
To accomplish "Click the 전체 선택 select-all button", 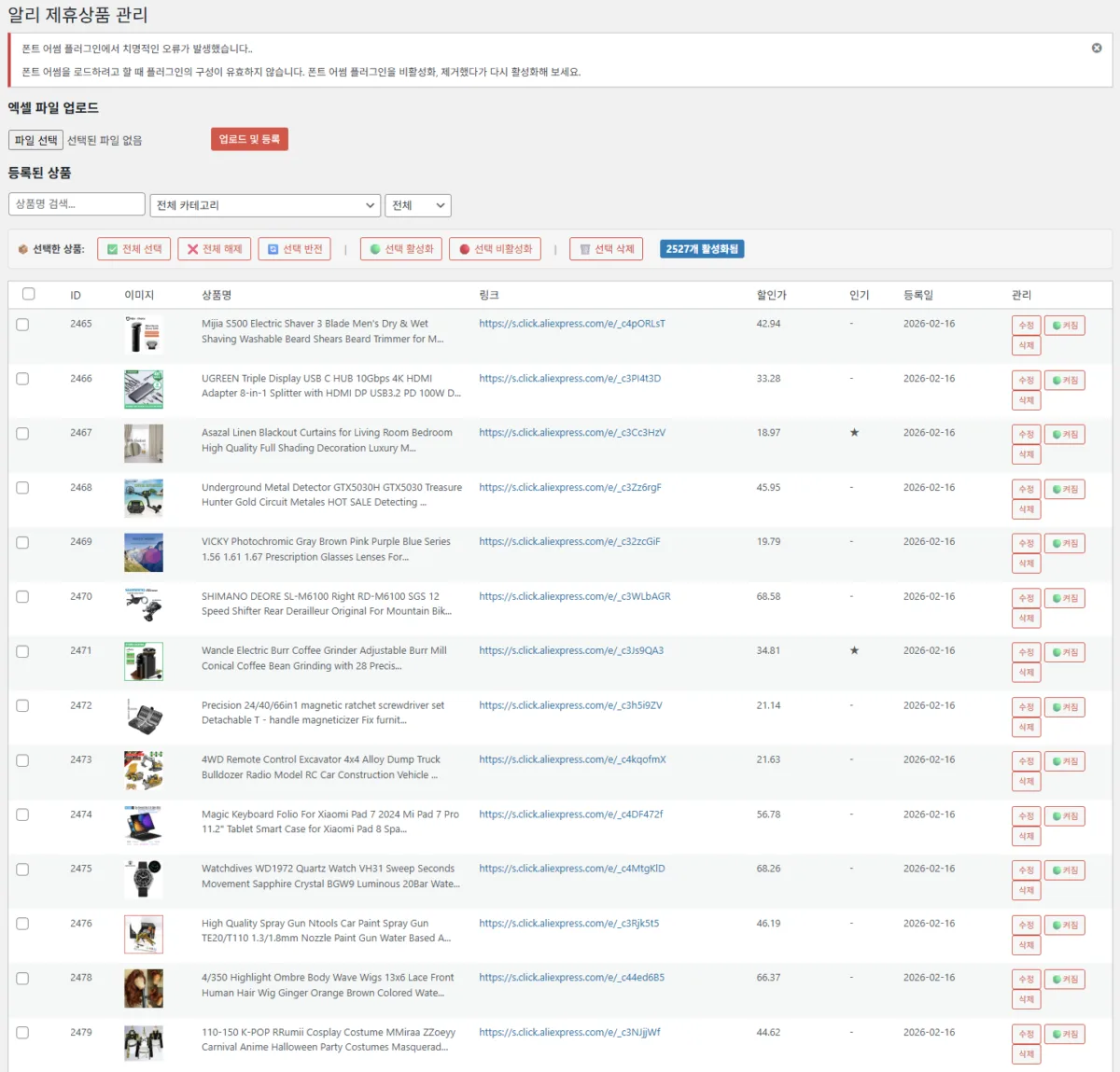I will 134,249.
